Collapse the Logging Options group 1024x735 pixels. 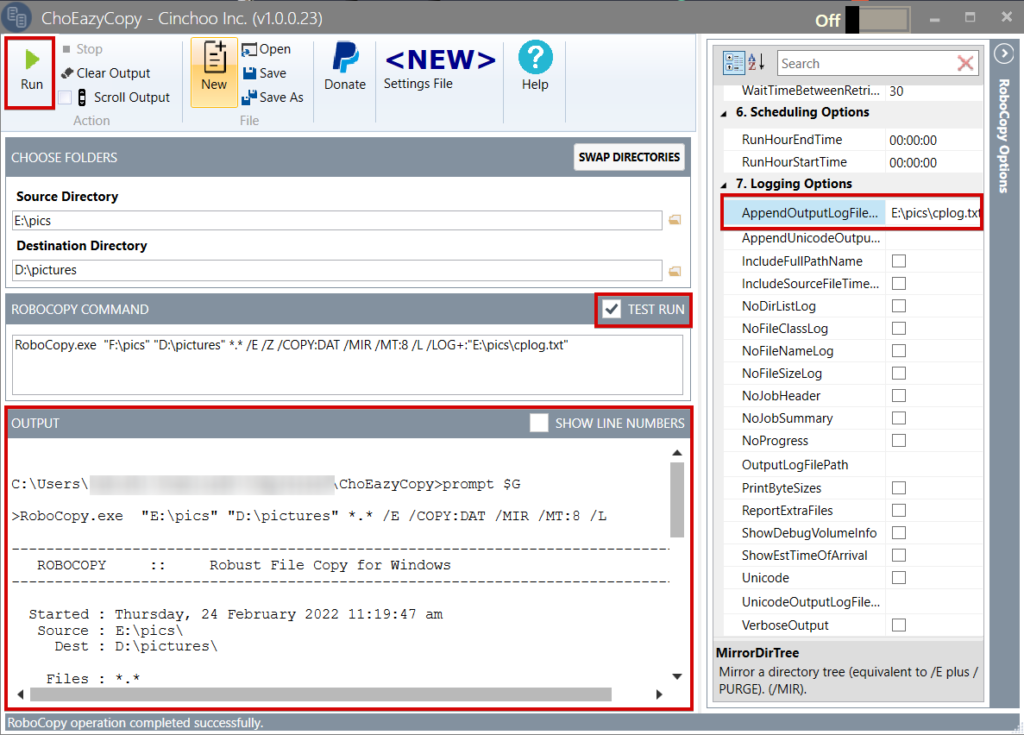[x=725, y=183]
